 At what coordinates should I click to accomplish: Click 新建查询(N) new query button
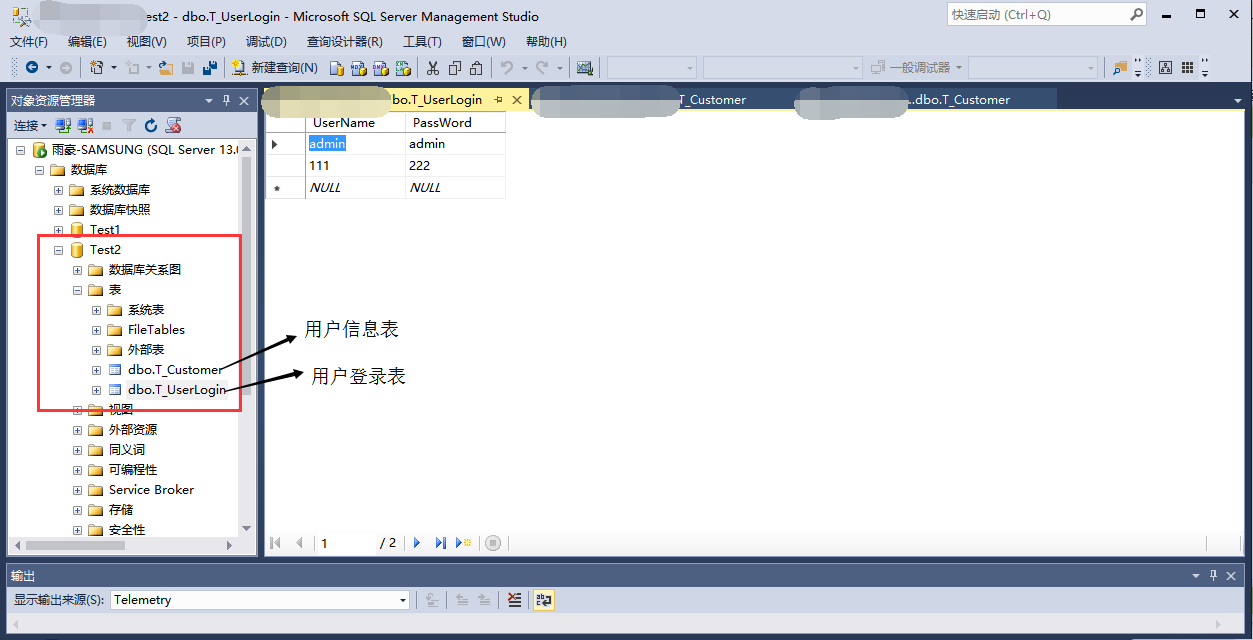(275, 68)
